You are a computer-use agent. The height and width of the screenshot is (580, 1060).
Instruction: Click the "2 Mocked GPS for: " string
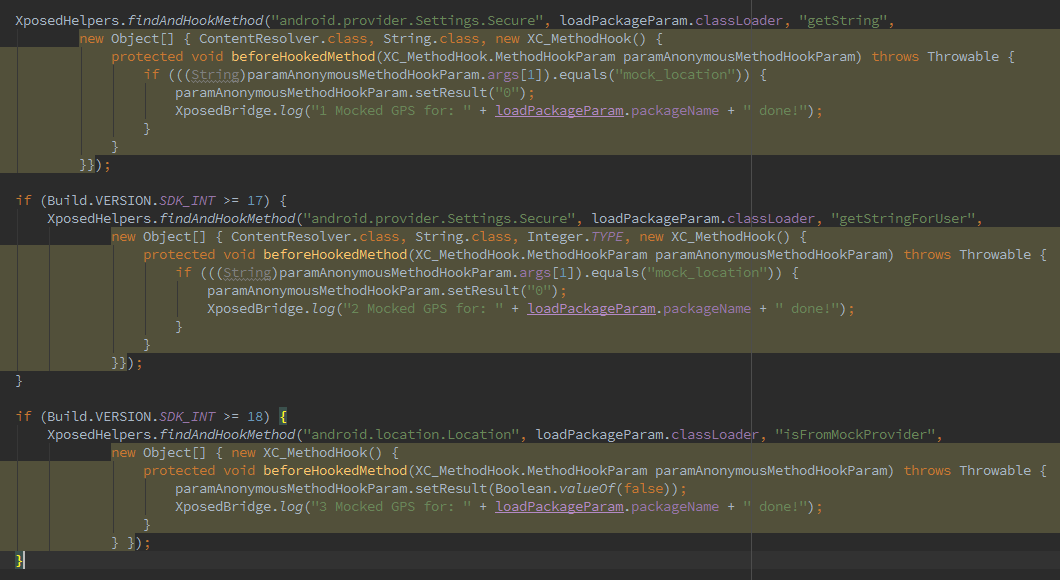point(423,309)
